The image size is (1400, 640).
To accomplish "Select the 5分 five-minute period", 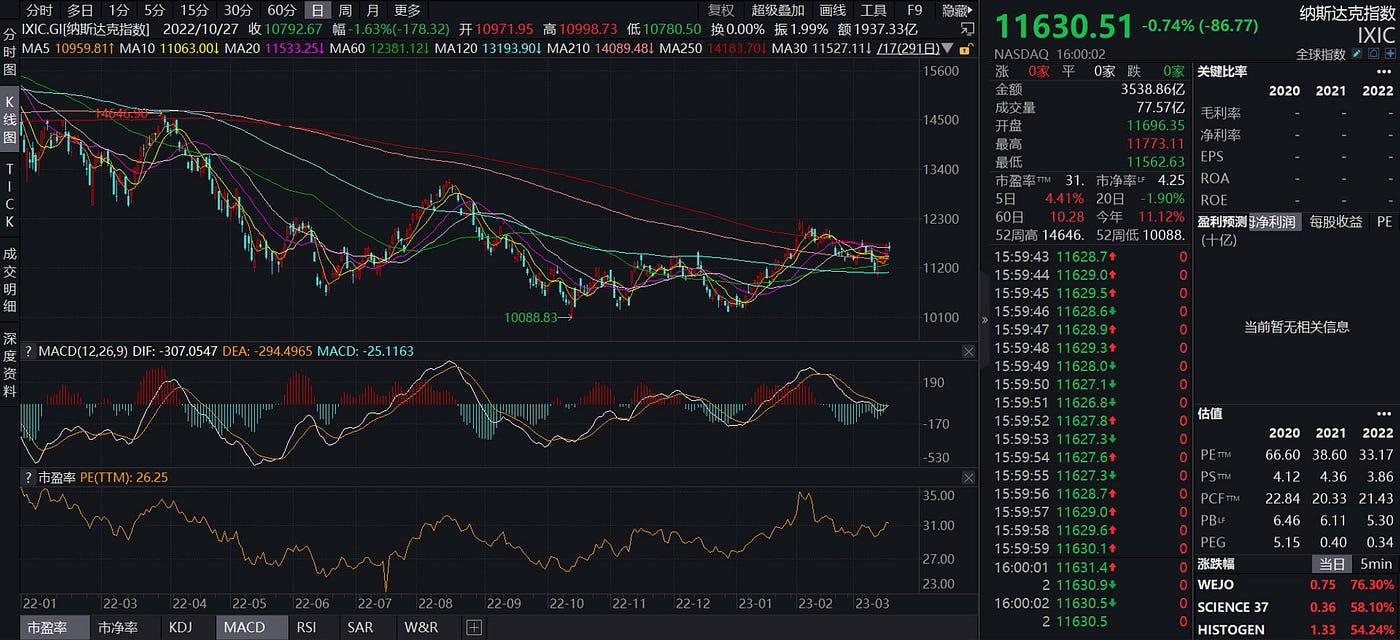I will pyautogui.click(x=155, y=10).
